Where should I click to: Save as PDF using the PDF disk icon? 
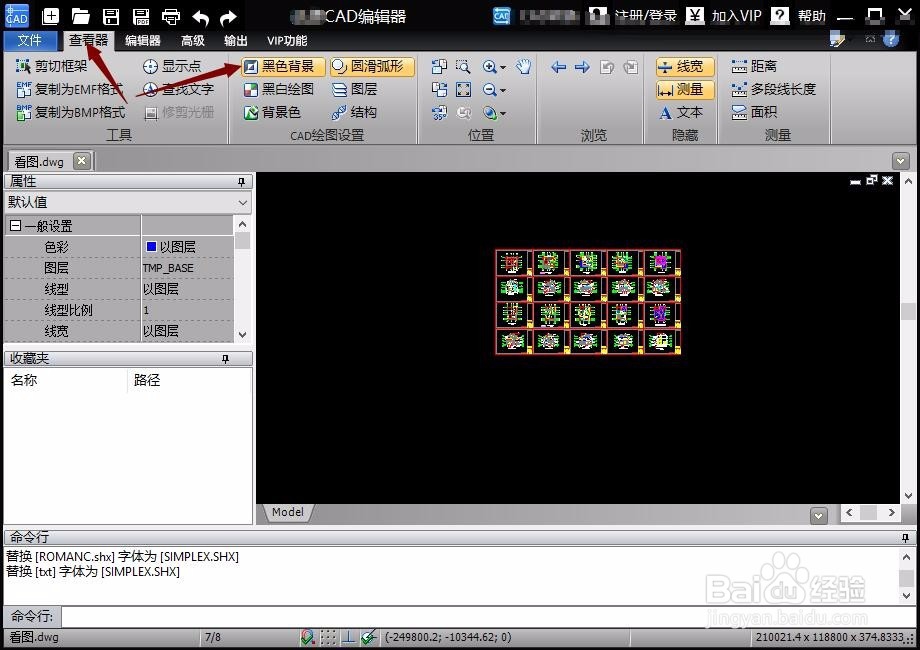(x=141, y=16)
